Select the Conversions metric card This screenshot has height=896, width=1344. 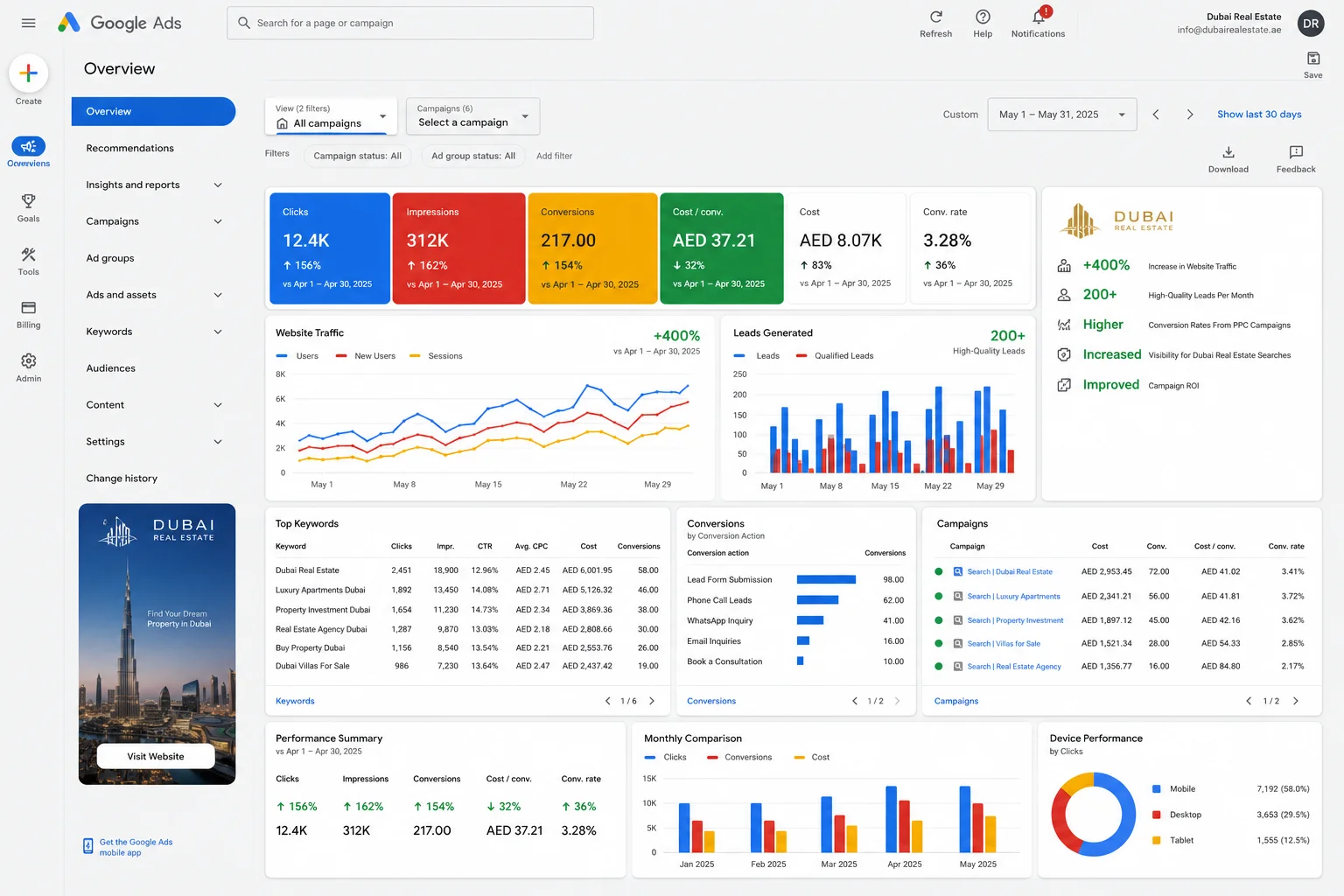tap(592, 248)
